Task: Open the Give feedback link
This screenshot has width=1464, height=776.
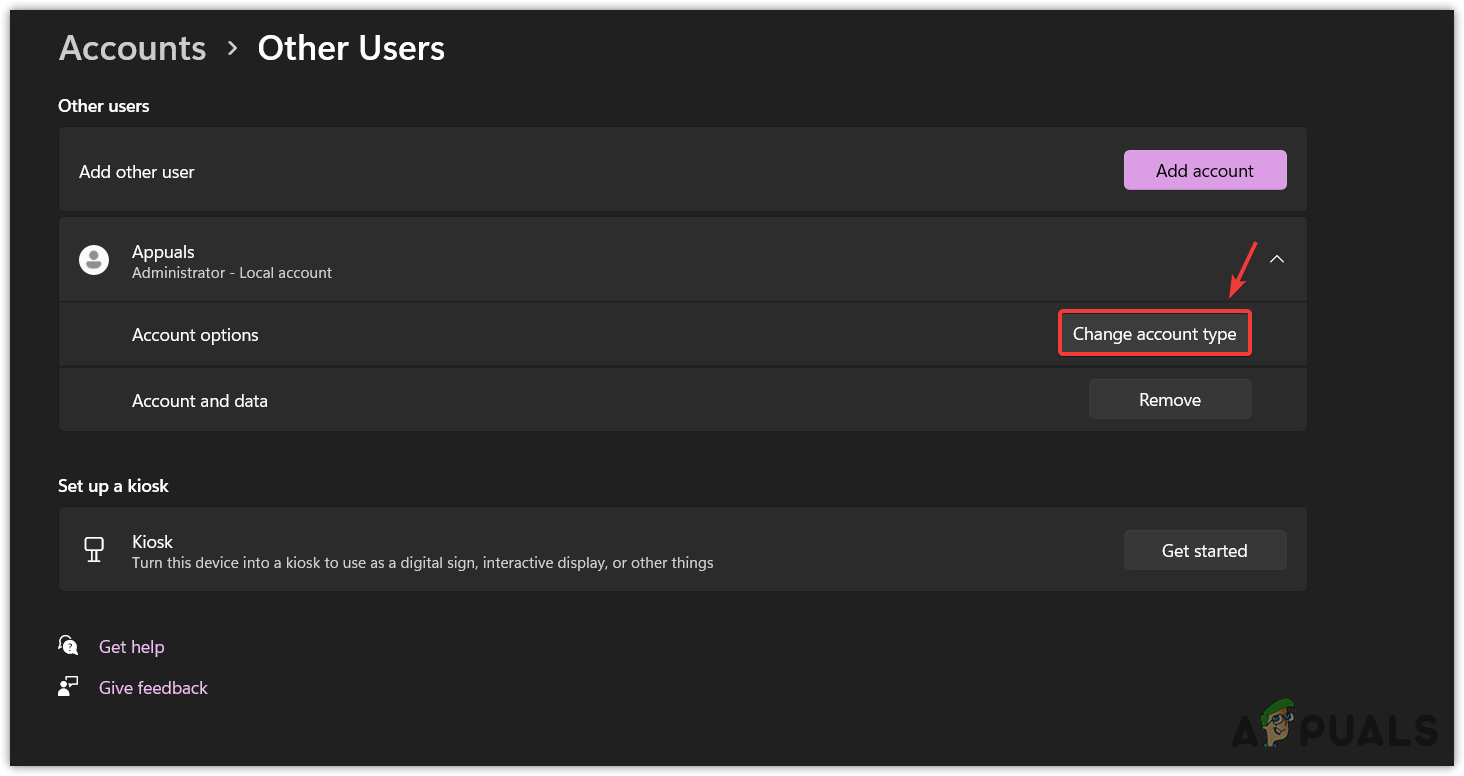Action: tap(153, 688)
